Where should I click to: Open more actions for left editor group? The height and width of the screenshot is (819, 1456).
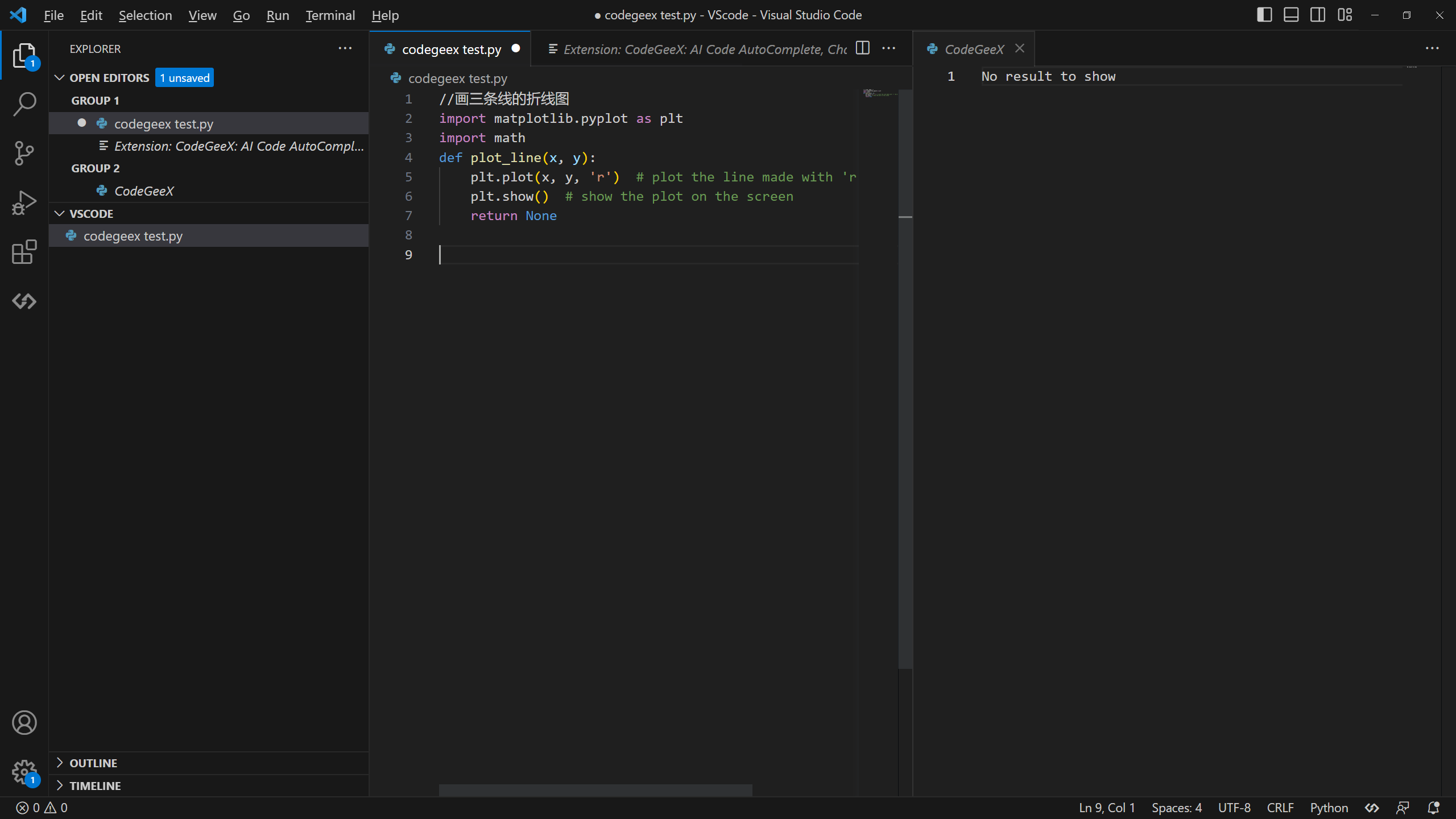click(889, 48)
